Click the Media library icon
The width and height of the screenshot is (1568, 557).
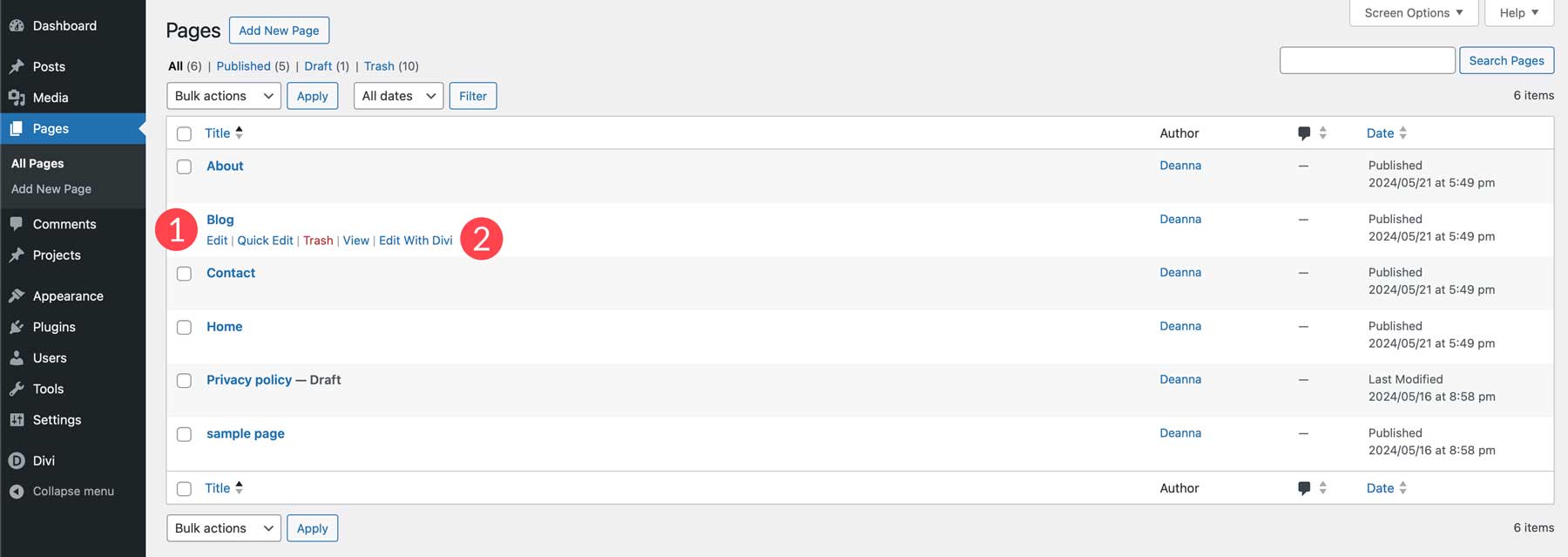click(17, 98)
